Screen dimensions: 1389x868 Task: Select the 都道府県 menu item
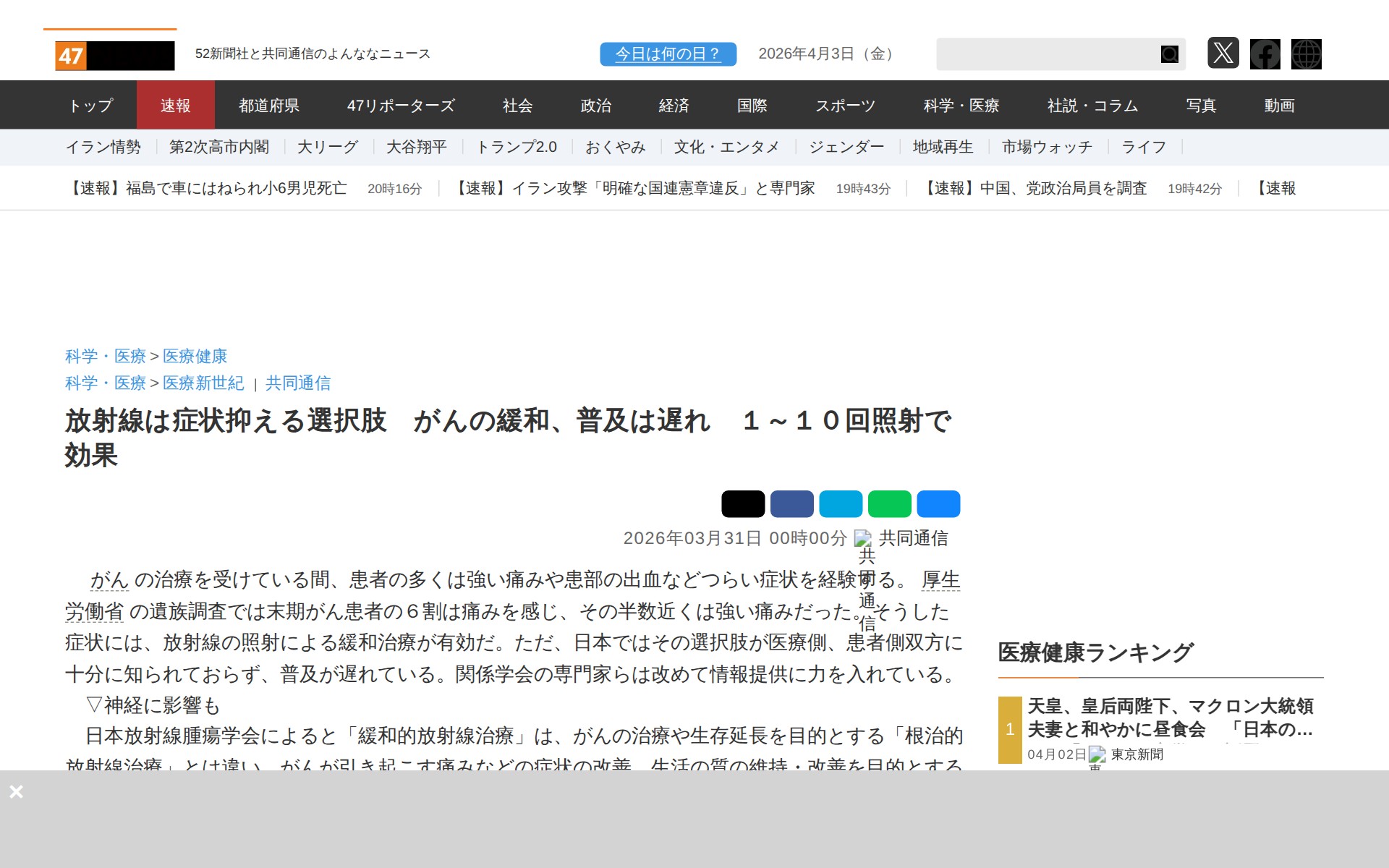[x=268, y=106]
